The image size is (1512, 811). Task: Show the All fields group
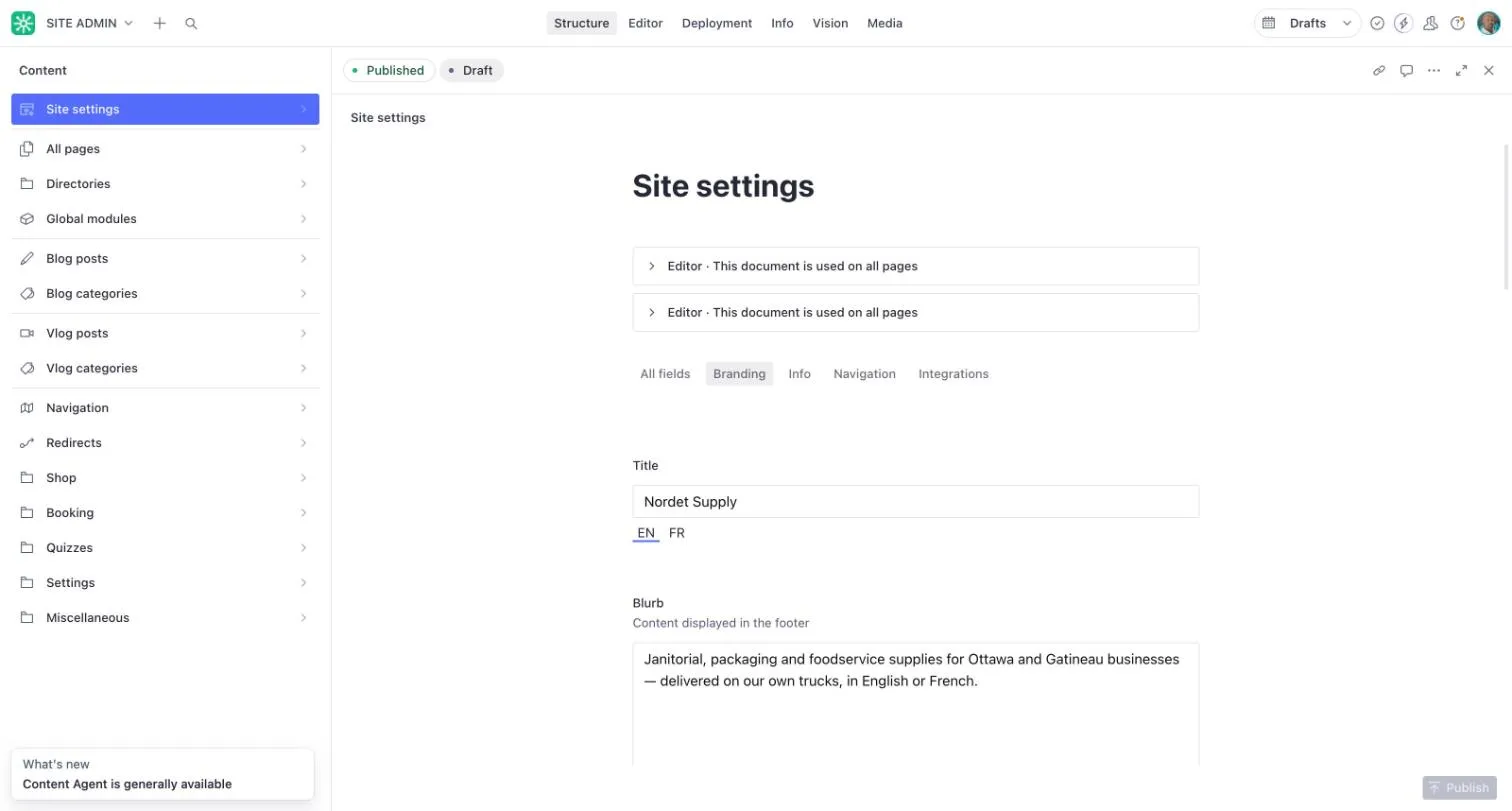pyautogui.click(x=665, y=374)
